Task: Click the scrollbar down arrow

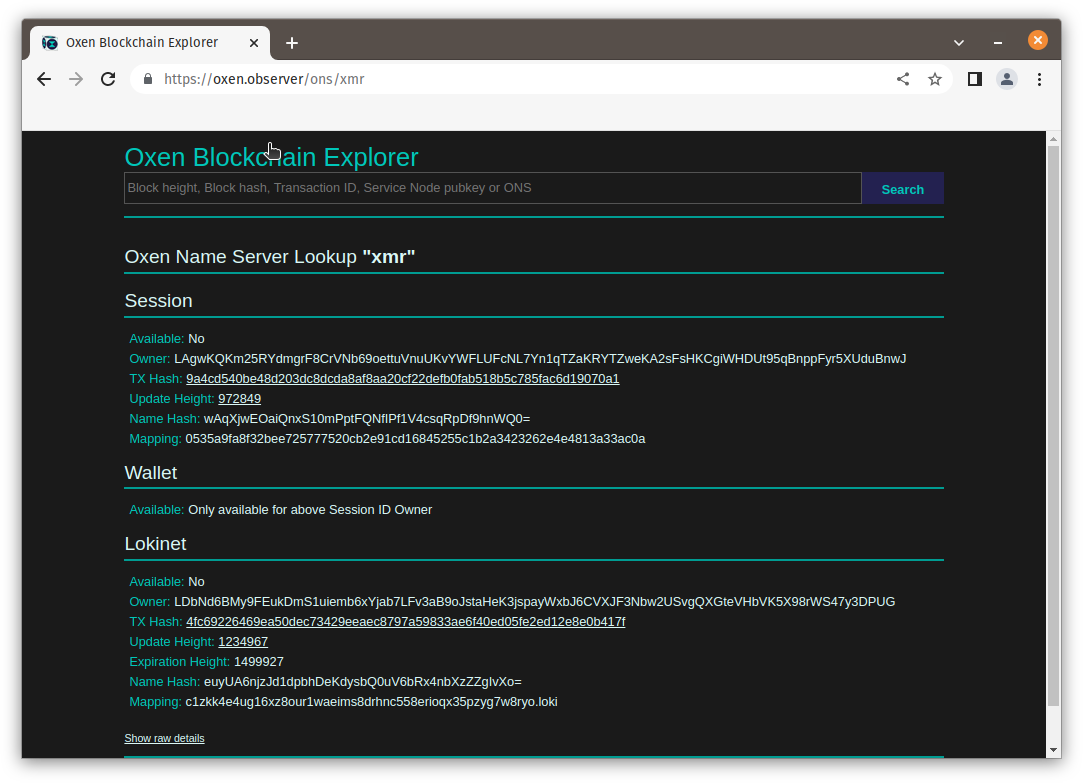Action: (1053, 750)
